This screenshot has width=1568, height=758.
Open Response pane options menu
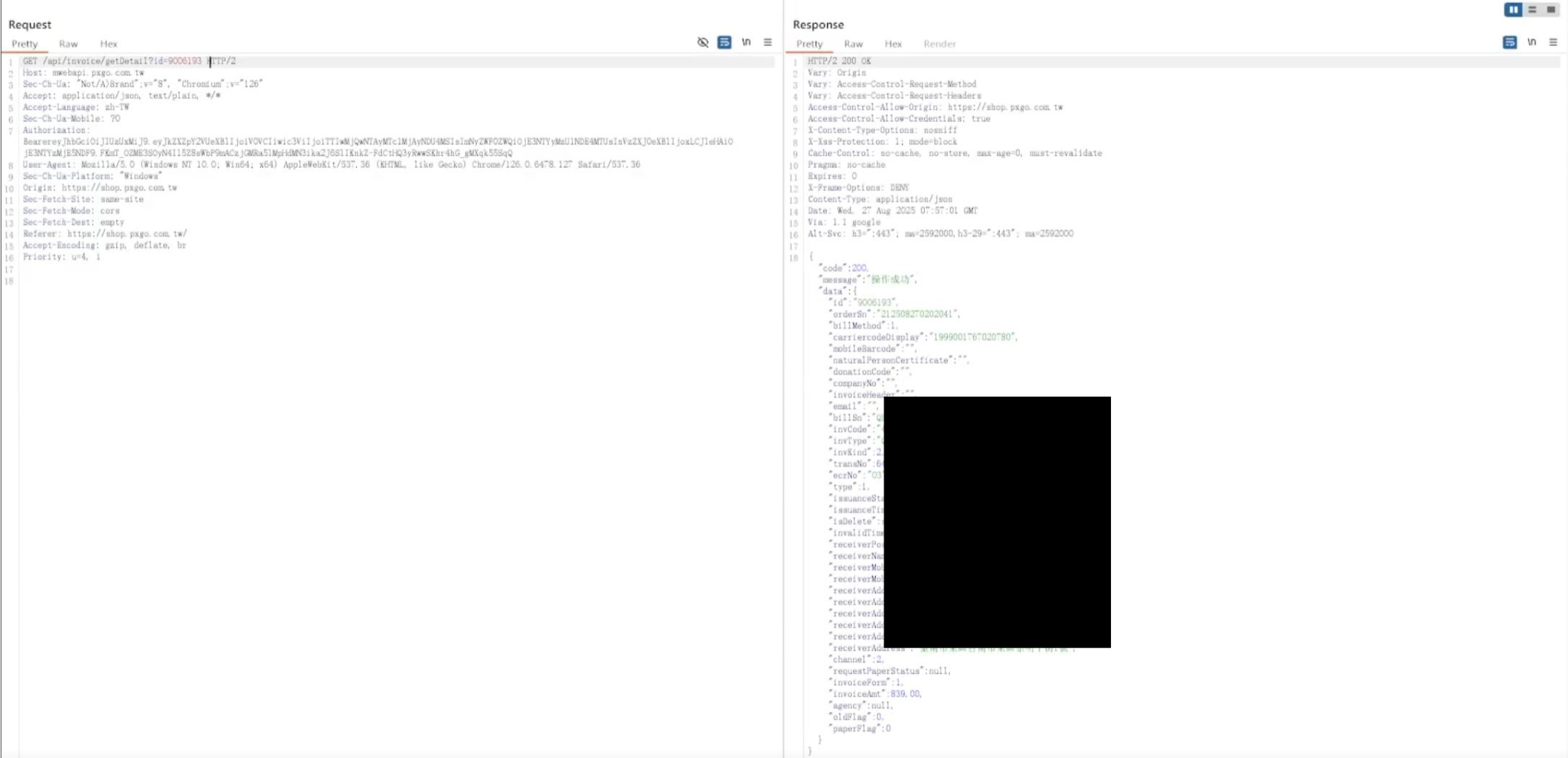click(1553, 42)
